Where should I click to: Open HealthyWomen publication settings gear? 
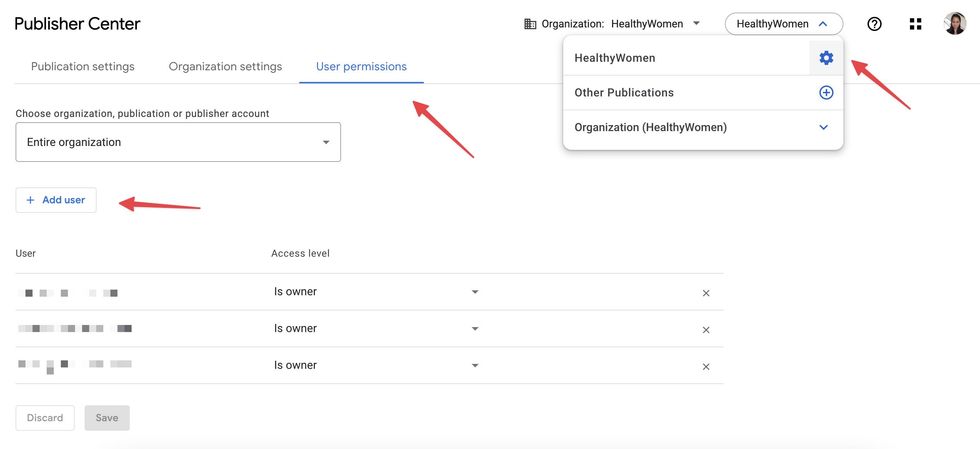[x=826, y=58]
